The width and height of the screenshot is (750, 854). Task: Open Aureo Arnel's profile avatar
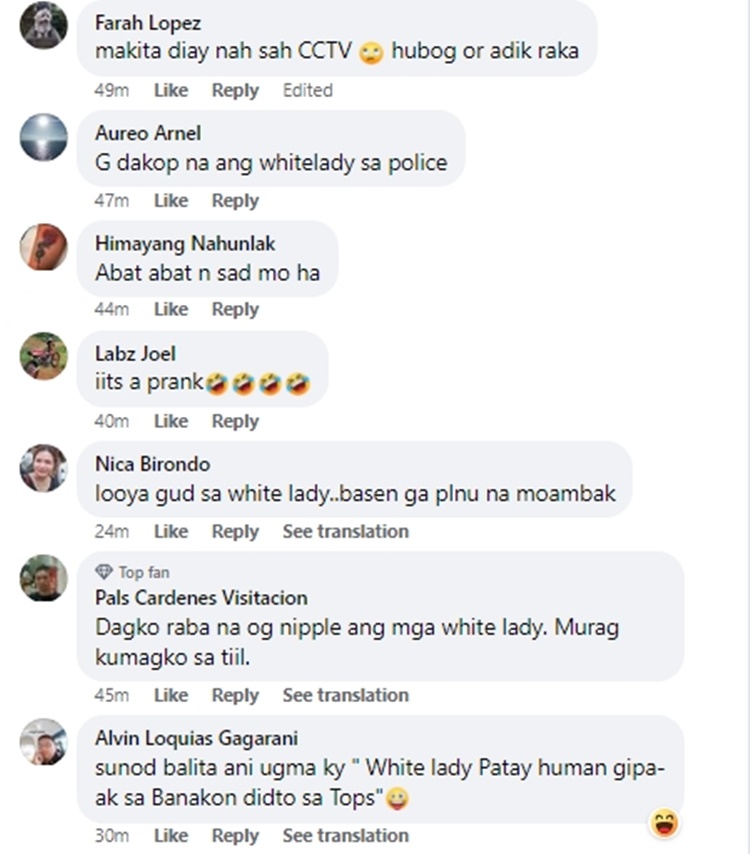44,137
